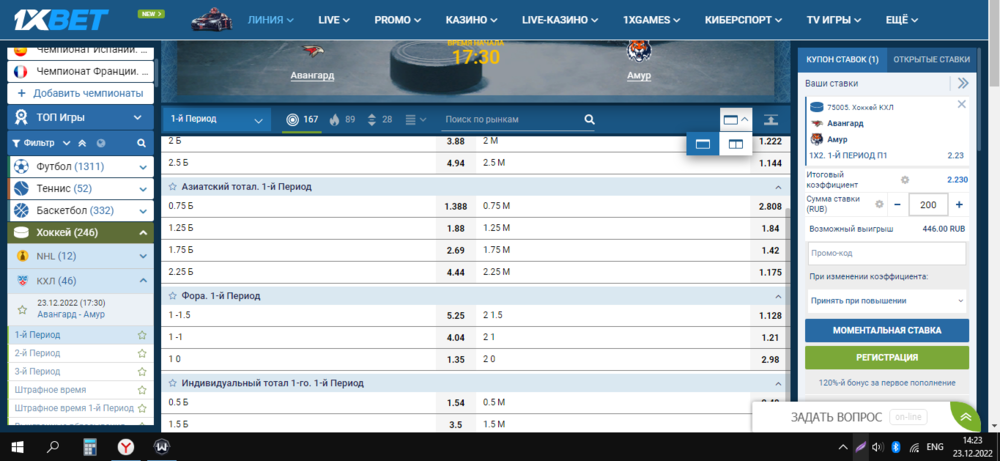Open Calculator from taskbar

click(x=90, y=448)
